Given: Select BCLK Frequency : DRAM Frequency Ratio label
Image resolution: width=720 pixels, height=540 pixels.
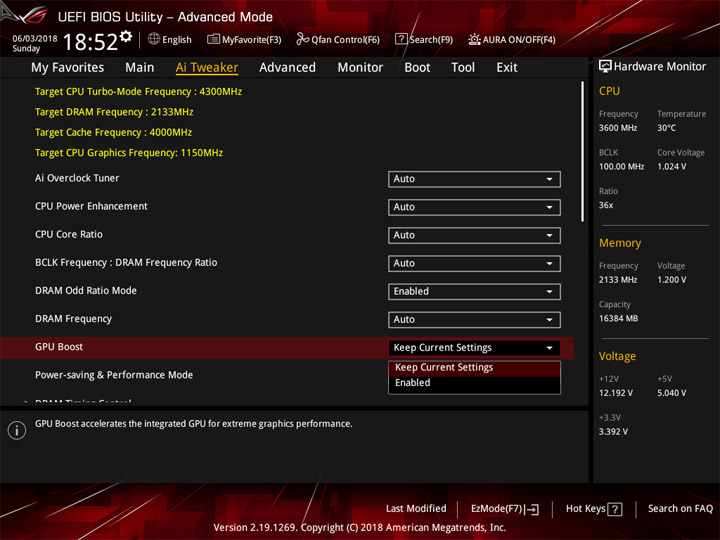Looking at the screenshot, I should click(x=126, y=263).
